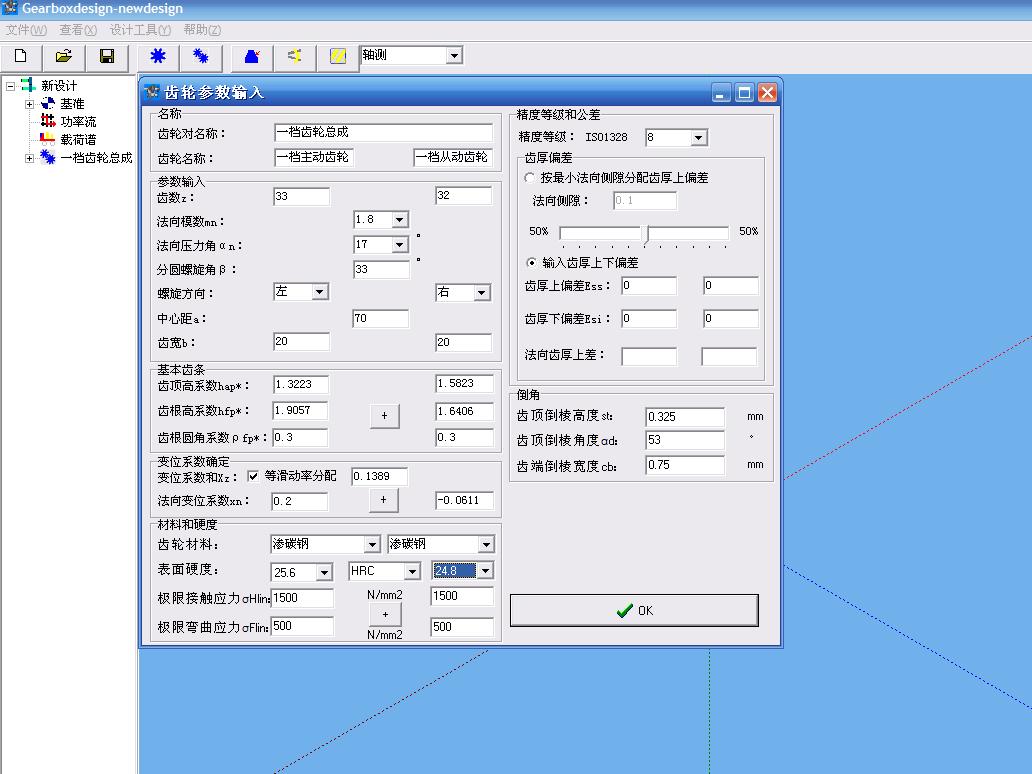Open the first 齿轮材料 渗碳钢 dropdown

373,544
